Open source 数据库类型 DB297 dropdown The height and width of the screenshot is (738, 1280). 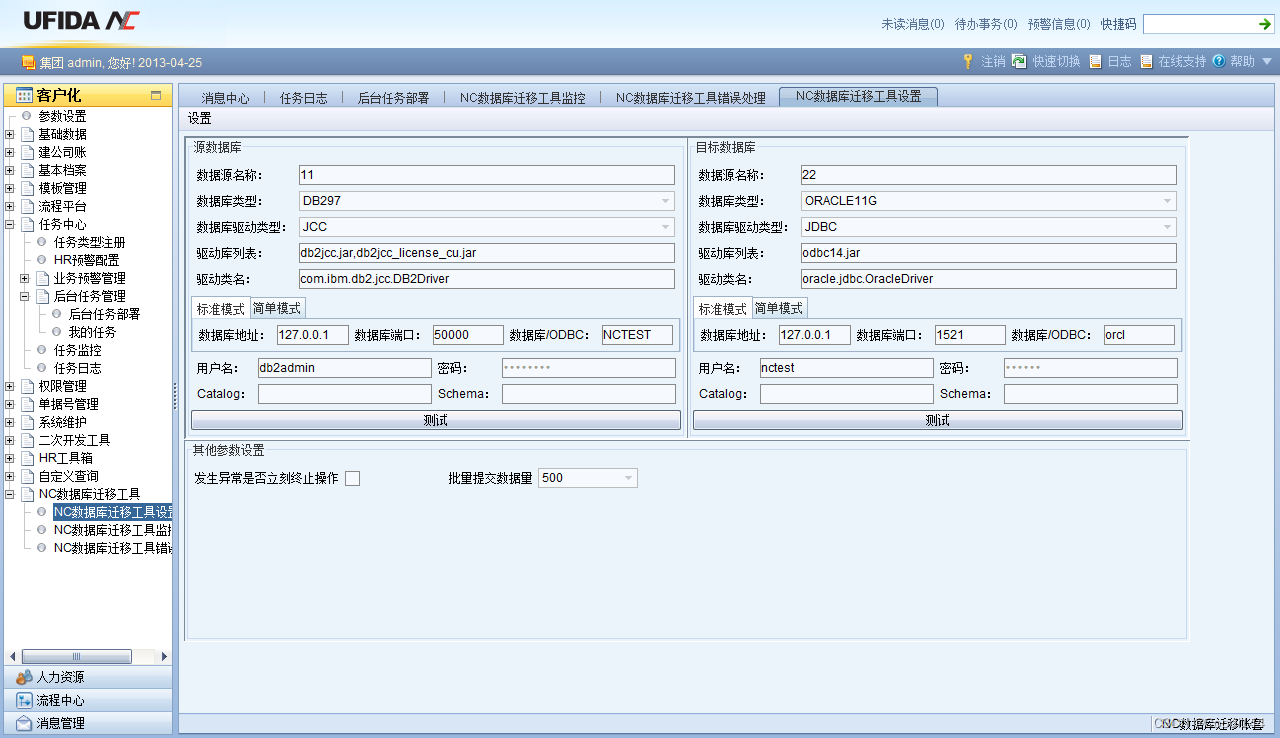(666, 201)
